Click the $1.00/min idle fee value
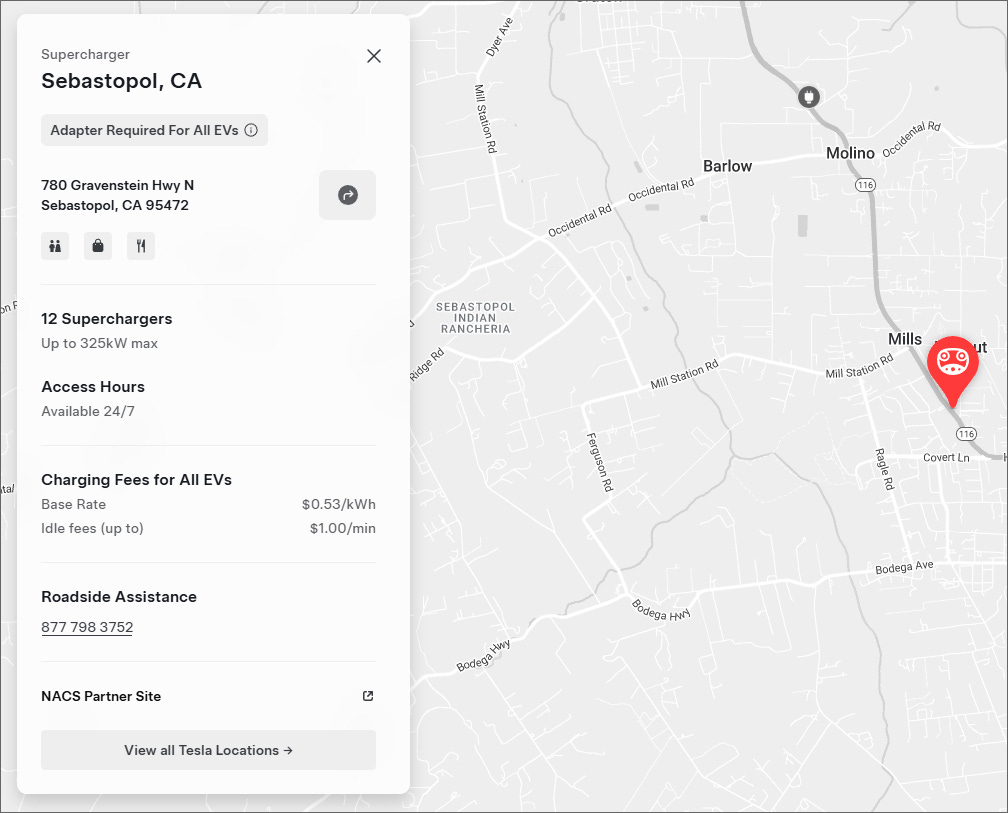Screen dimensions: 1008x813 (x=343, y=528)
